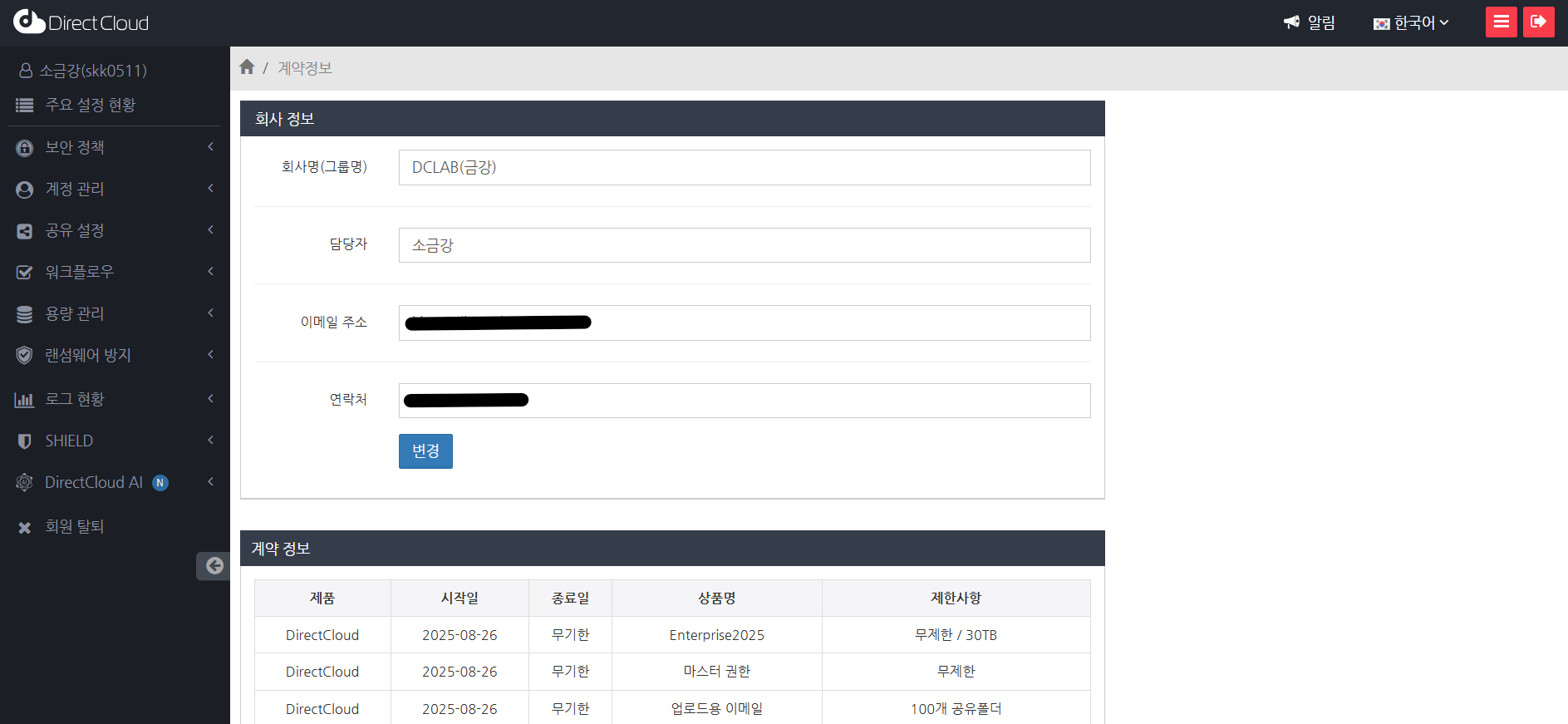Expand the 용량 관리 chevron
Image resolution: width=1568 pixels, height=724 pixels.
[x=211, y=313]
